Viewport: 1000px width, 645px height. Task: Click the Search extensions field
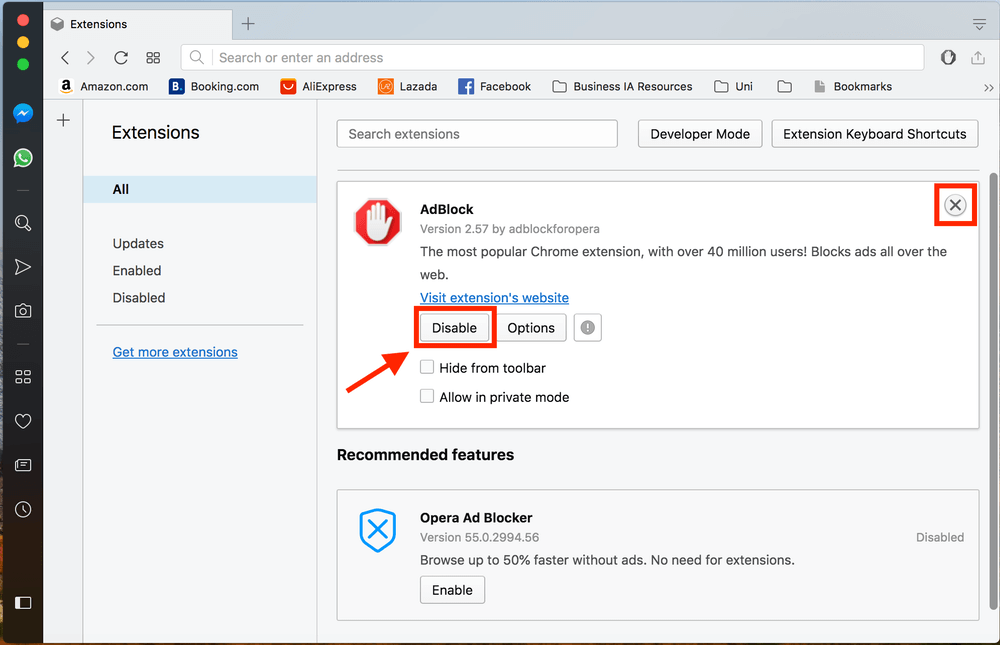coord(477,134)
